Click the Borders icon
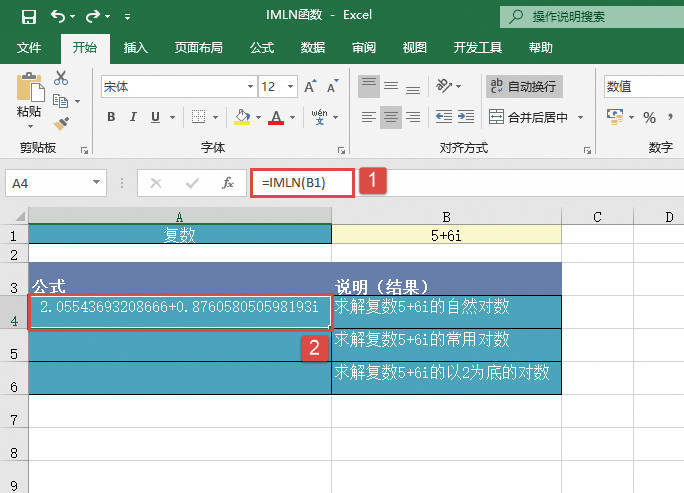Image resolution: width=684 pixels, height=493 pixels. (196, 117)
